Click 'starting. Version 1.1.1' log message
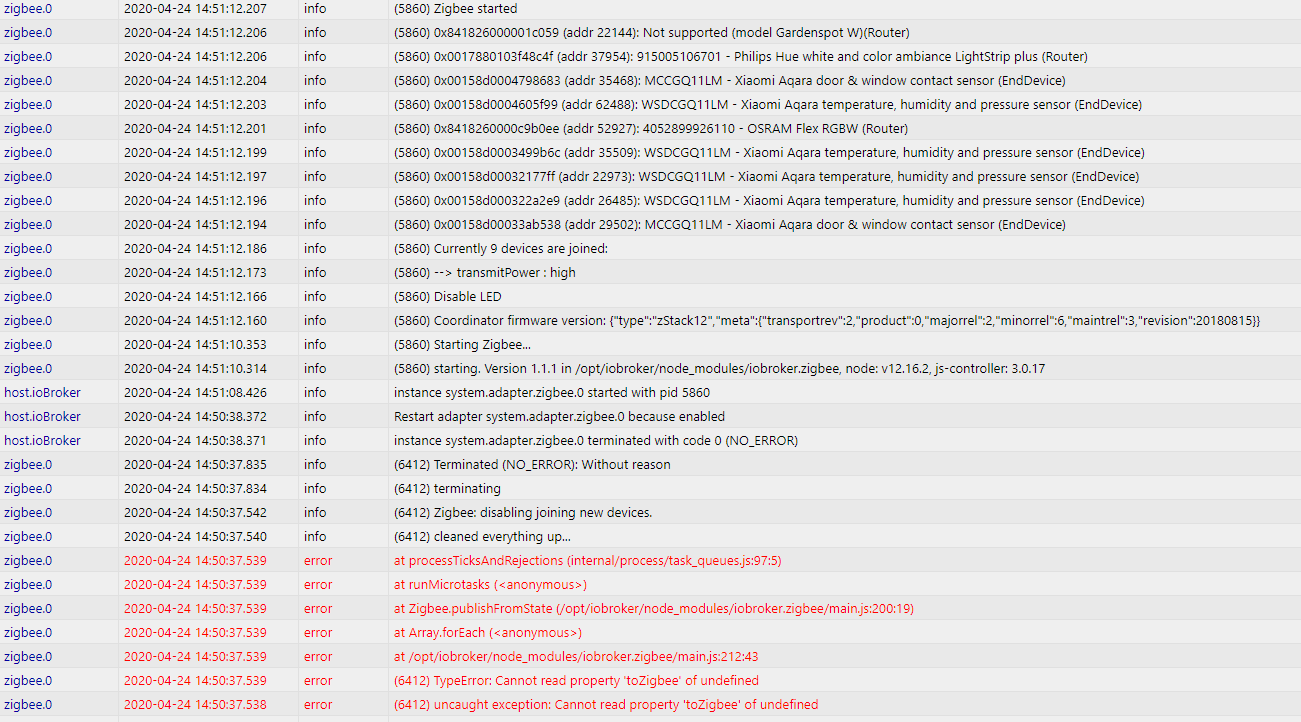The height and width of the screenshot is (722, 1301). pyautogui.click(x=719, y=369)
